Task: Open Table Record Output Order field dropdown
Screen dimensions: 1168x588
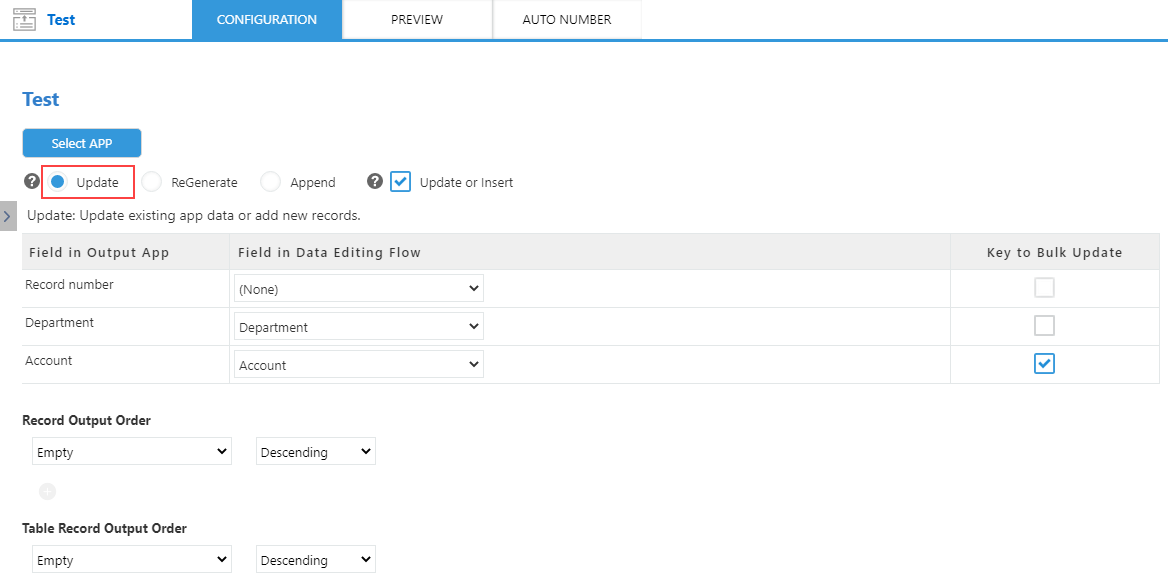Action: (x=132, y=560)
